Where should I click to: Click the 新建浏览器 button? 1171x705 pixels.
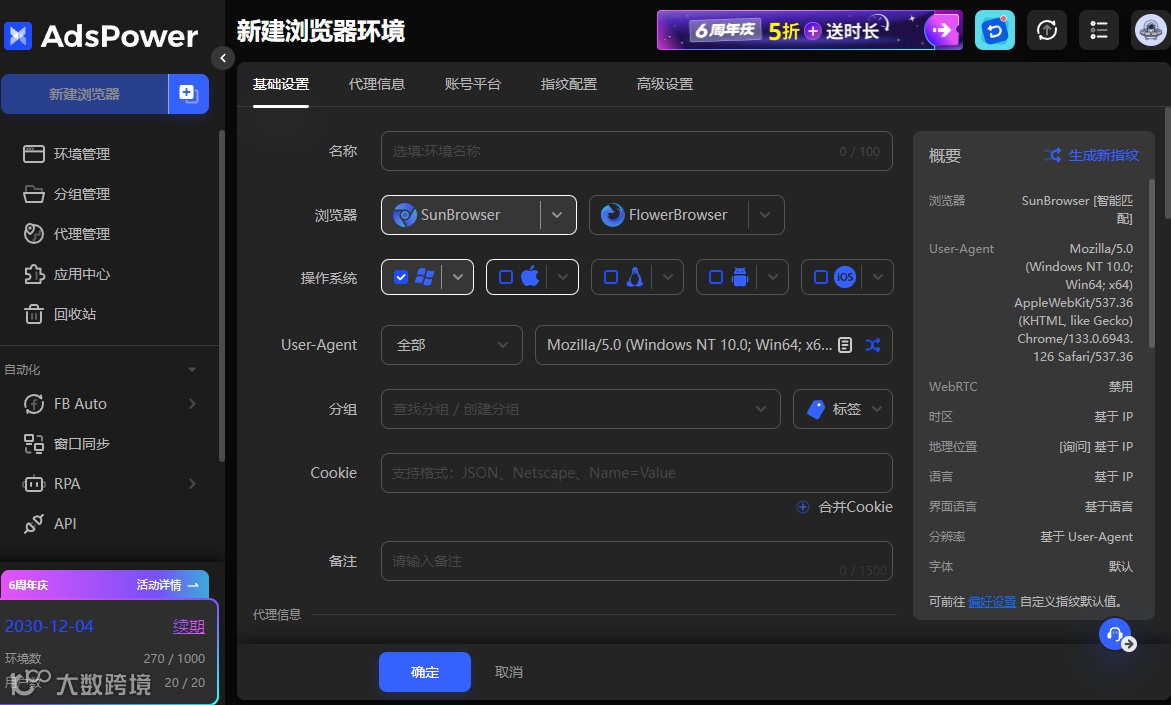84,94
